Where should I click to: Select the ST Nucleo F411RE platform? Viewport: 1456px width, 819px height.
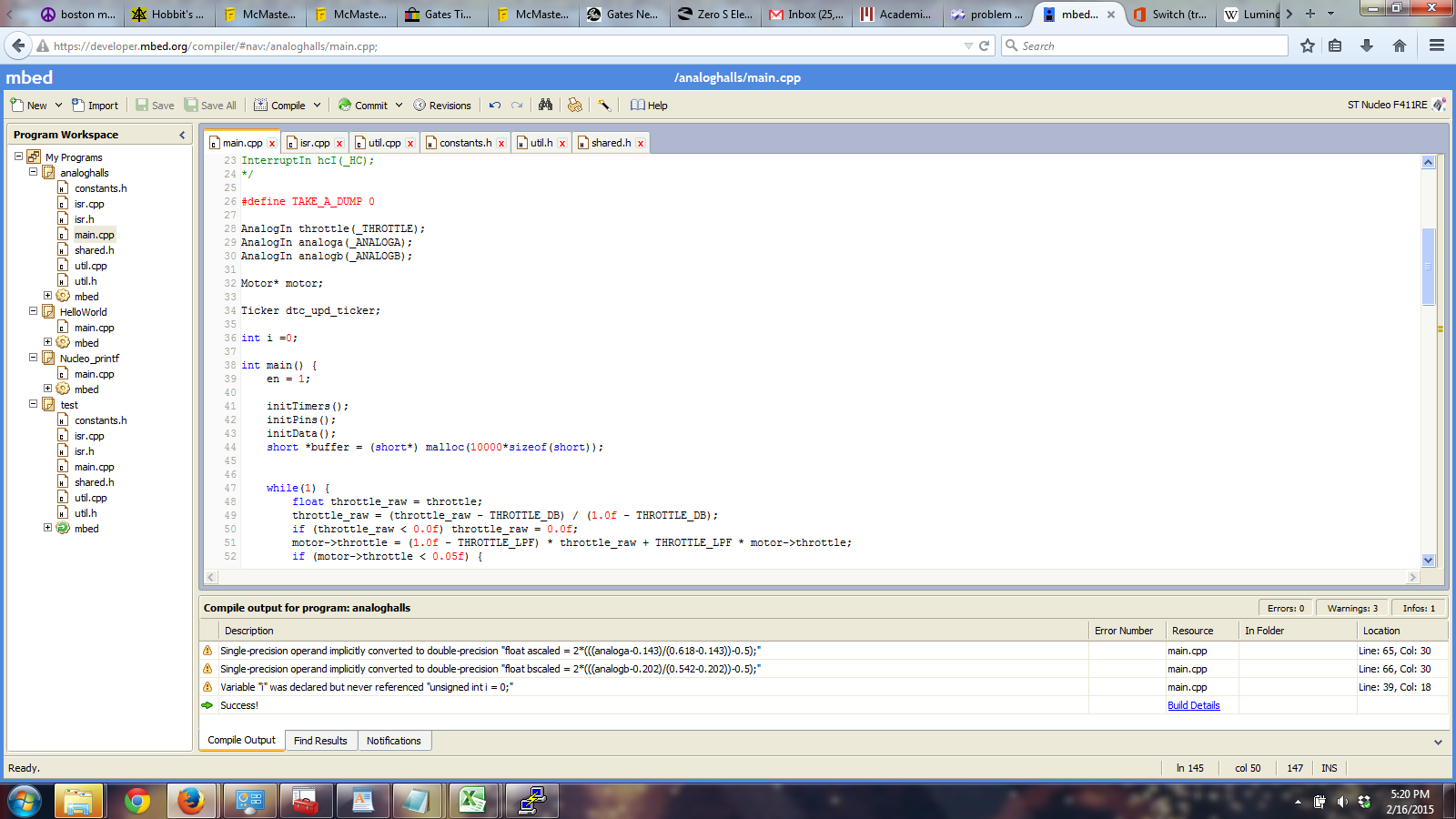click(x=1396, y=105)
